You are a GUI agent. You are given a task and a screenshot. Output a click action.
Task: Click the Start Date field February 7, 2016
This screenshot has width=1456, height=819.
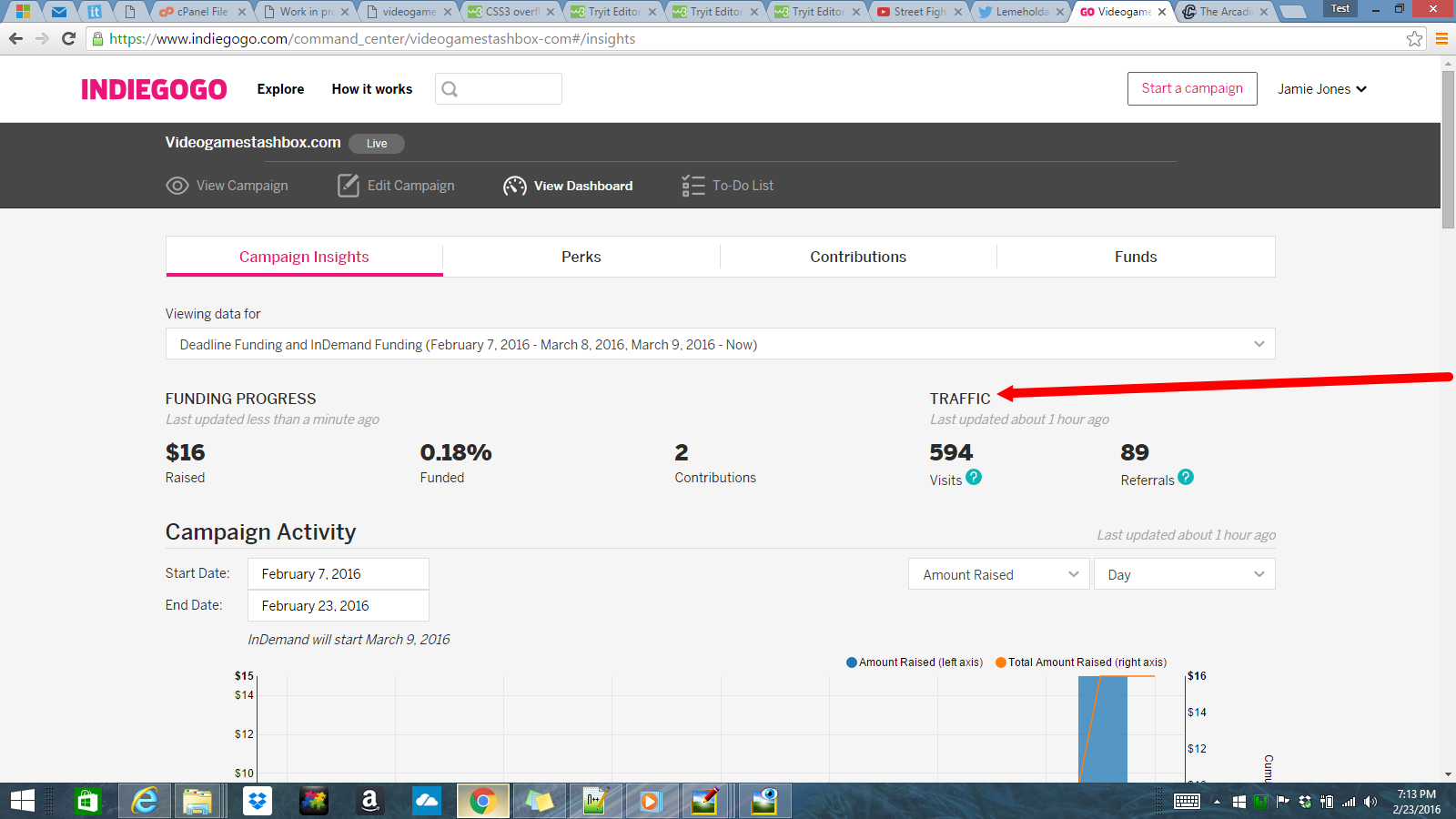338,574
